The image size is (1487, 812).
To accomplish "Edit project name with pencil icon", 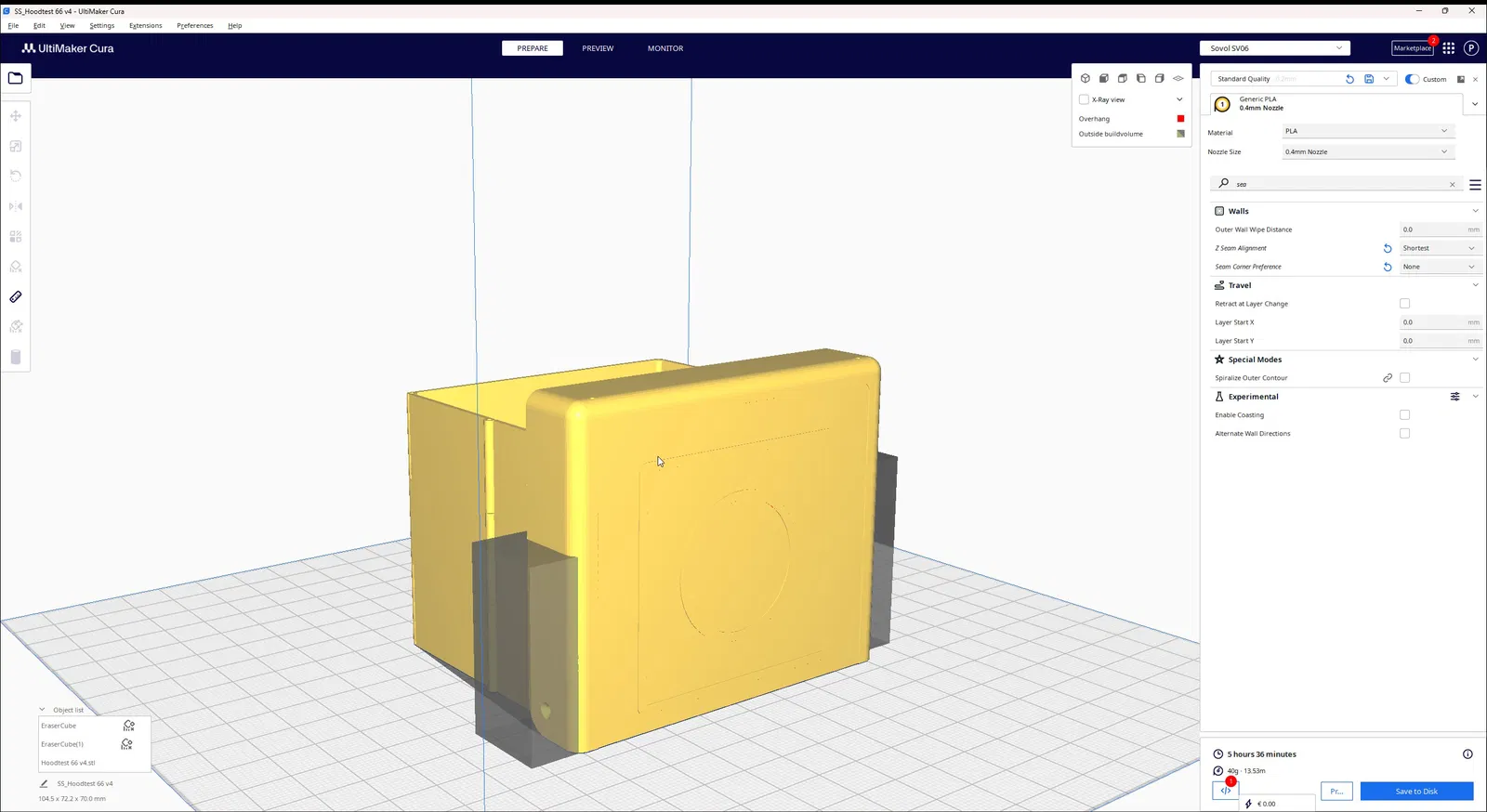I will (x=44, y=783).
